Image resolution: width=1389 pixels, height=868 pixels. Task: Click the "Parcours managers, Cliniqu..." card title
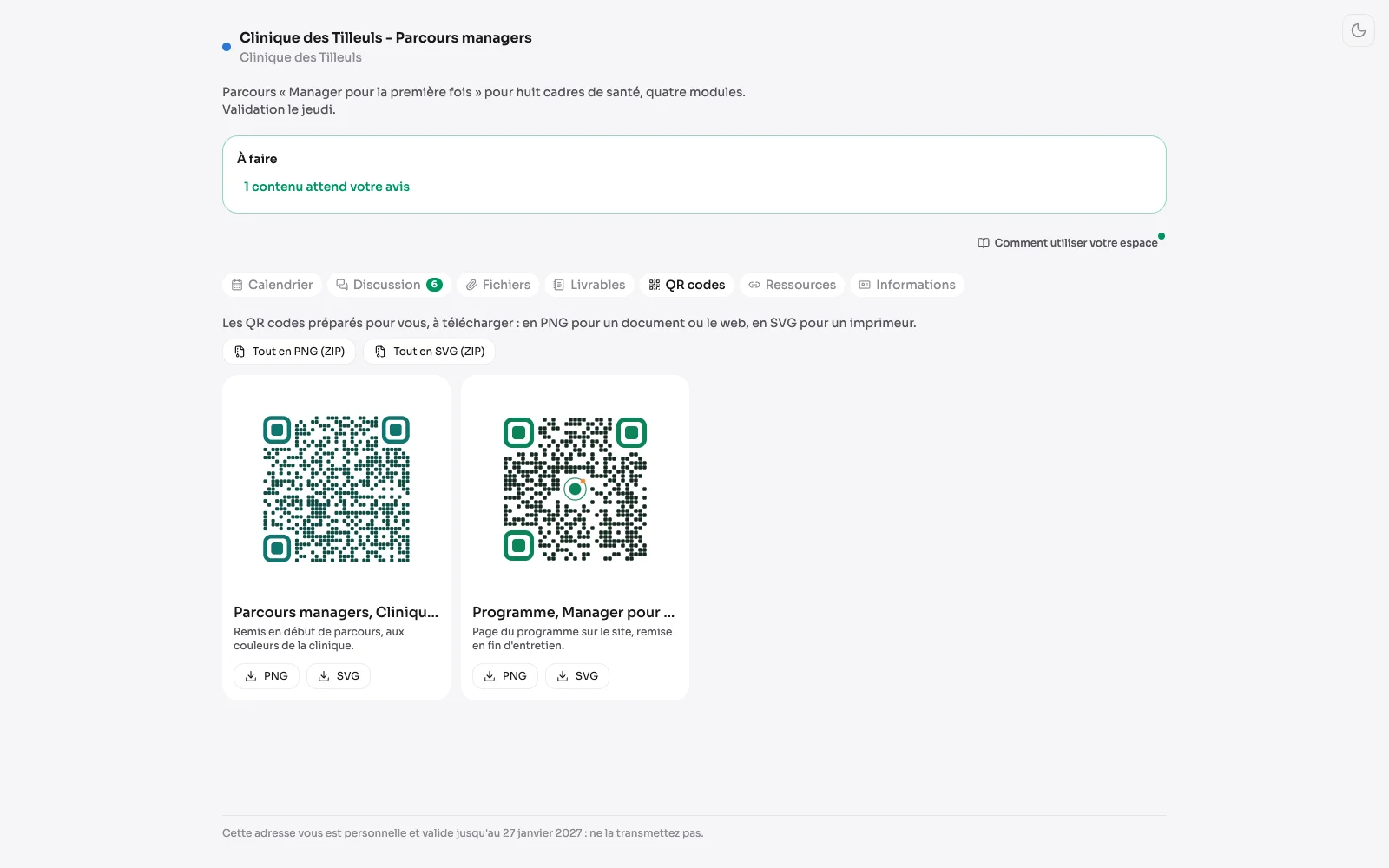(336, 612)
